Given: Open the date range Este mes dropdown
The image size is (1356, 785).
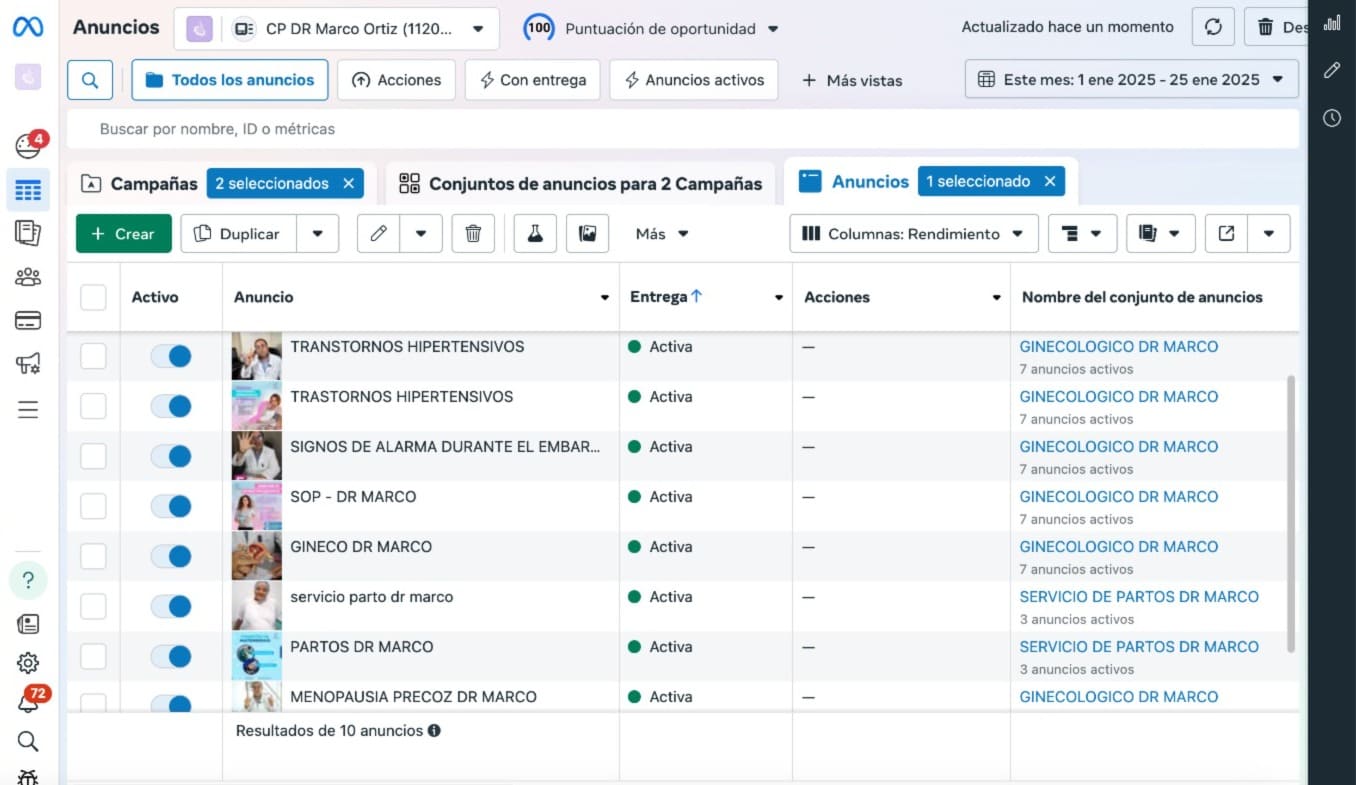Looking at the screenshot, I should 1131,80.
